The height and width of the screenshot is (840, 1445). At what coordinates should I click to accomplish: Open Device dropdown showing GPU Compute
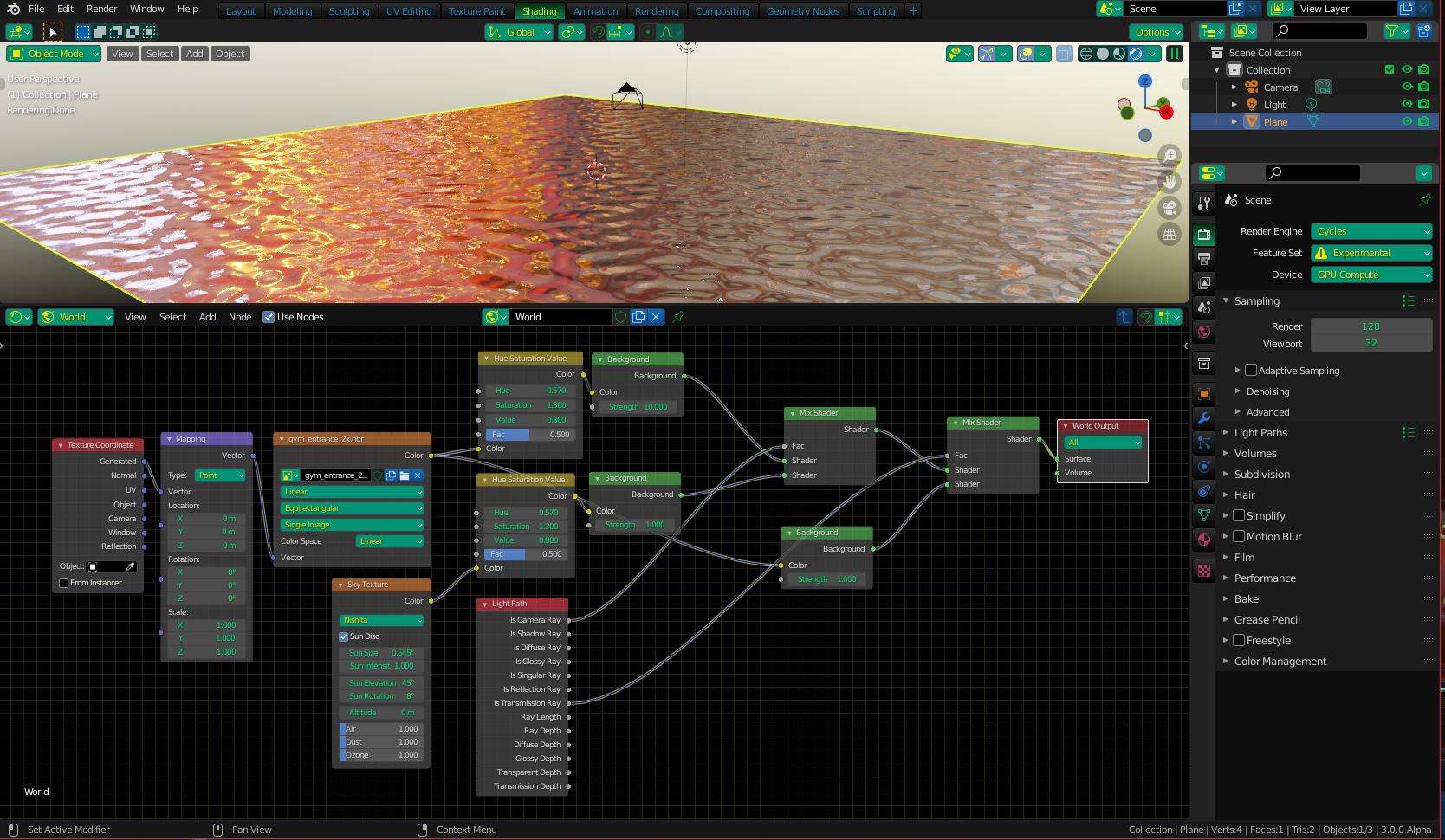click(x=1371, y=275)
